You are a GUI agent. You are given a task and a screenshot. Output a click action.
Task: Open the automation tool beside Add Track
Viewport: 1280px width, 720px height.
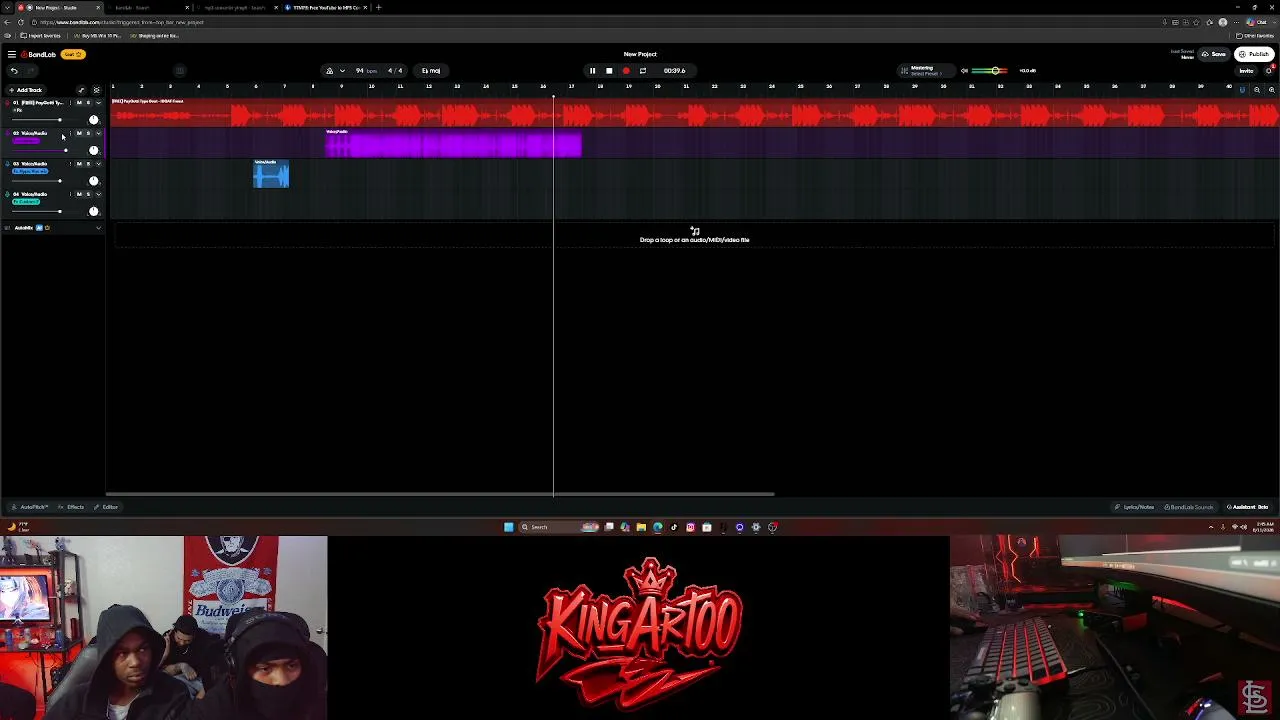81,90
